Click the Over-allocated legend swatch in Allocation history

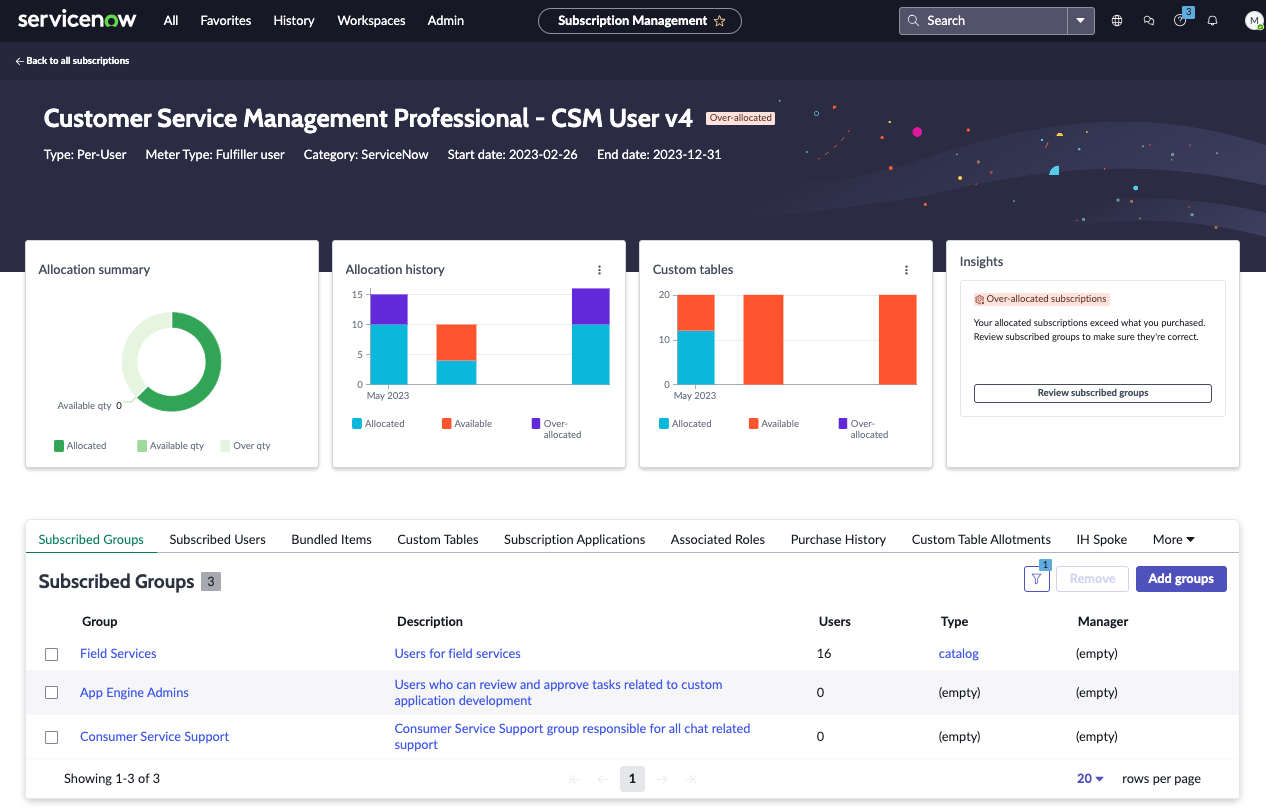click(x=537, y=424)
